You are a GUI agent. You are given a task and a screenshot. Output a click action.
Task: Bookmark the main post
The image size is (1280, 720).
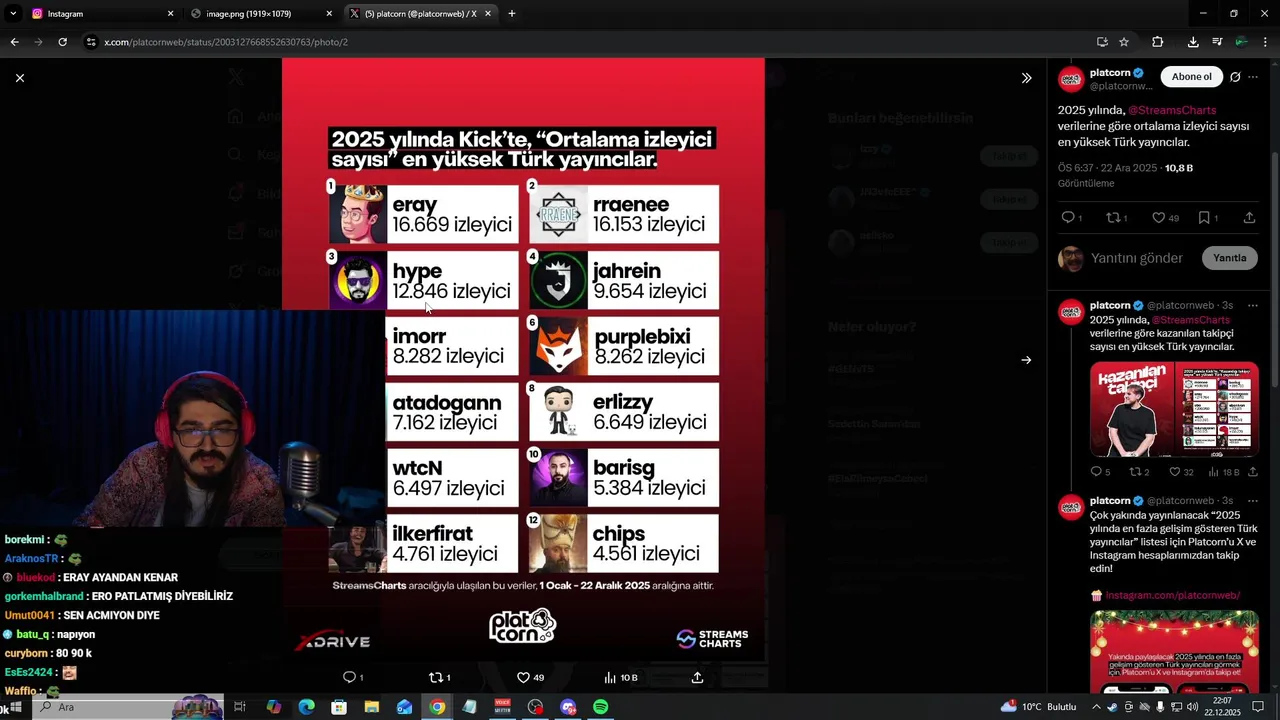(1204, 217)
